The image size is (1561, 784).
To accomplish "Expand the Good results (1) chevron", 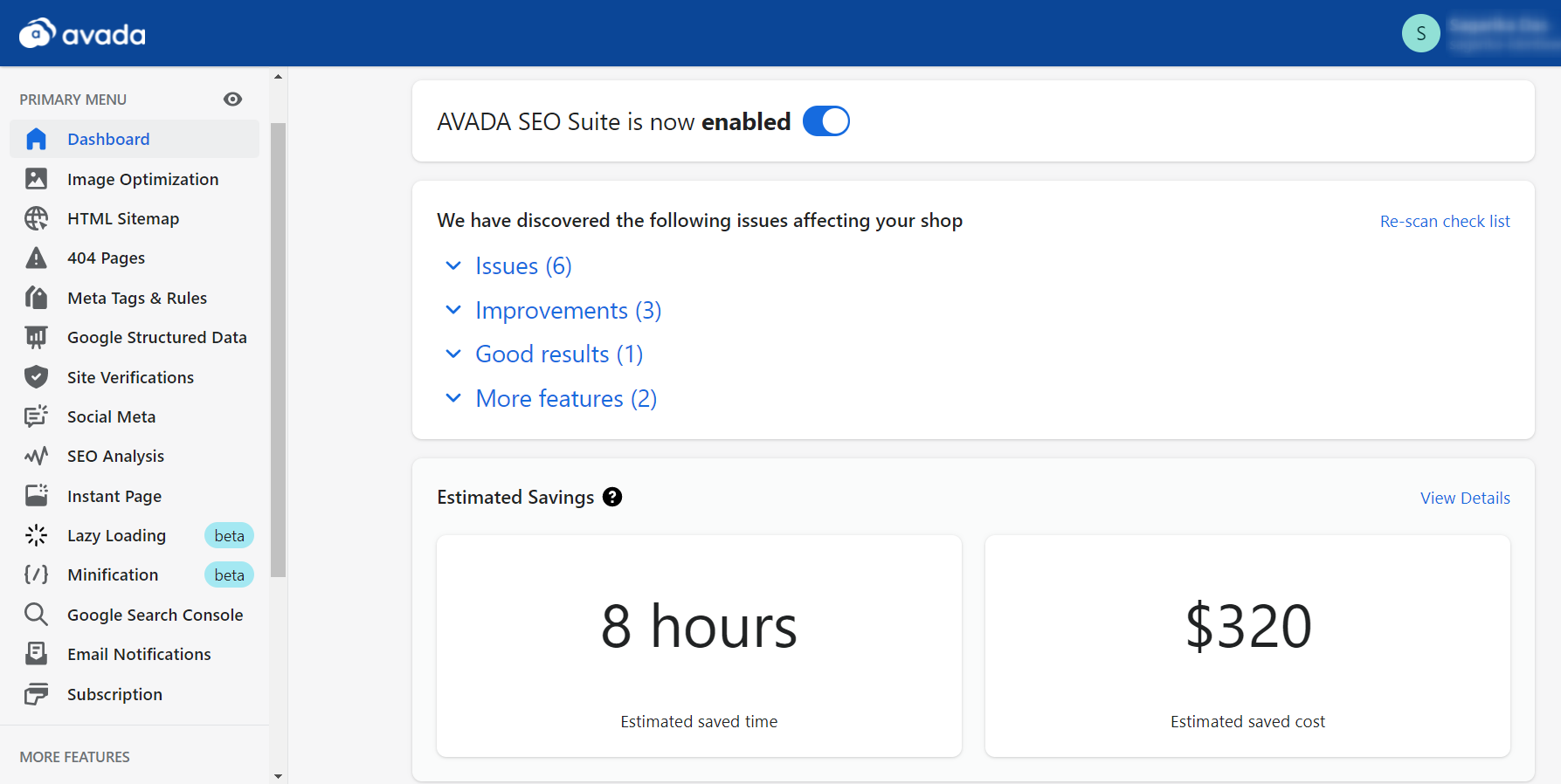I will point(453,354).
